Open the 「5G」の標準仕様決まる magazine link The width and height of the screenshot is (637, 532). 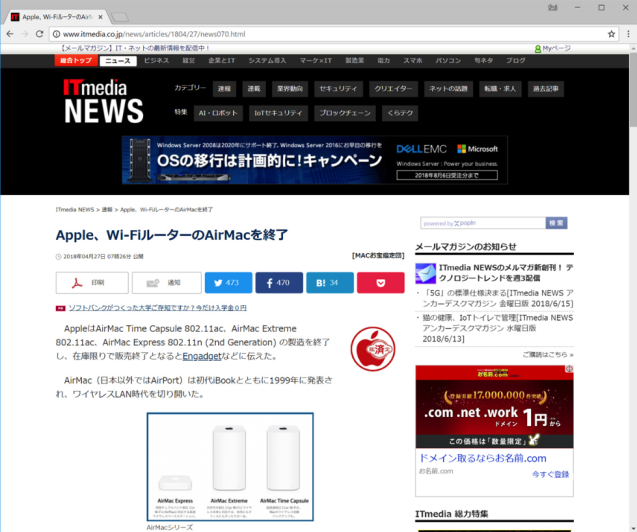coord(498,298)
